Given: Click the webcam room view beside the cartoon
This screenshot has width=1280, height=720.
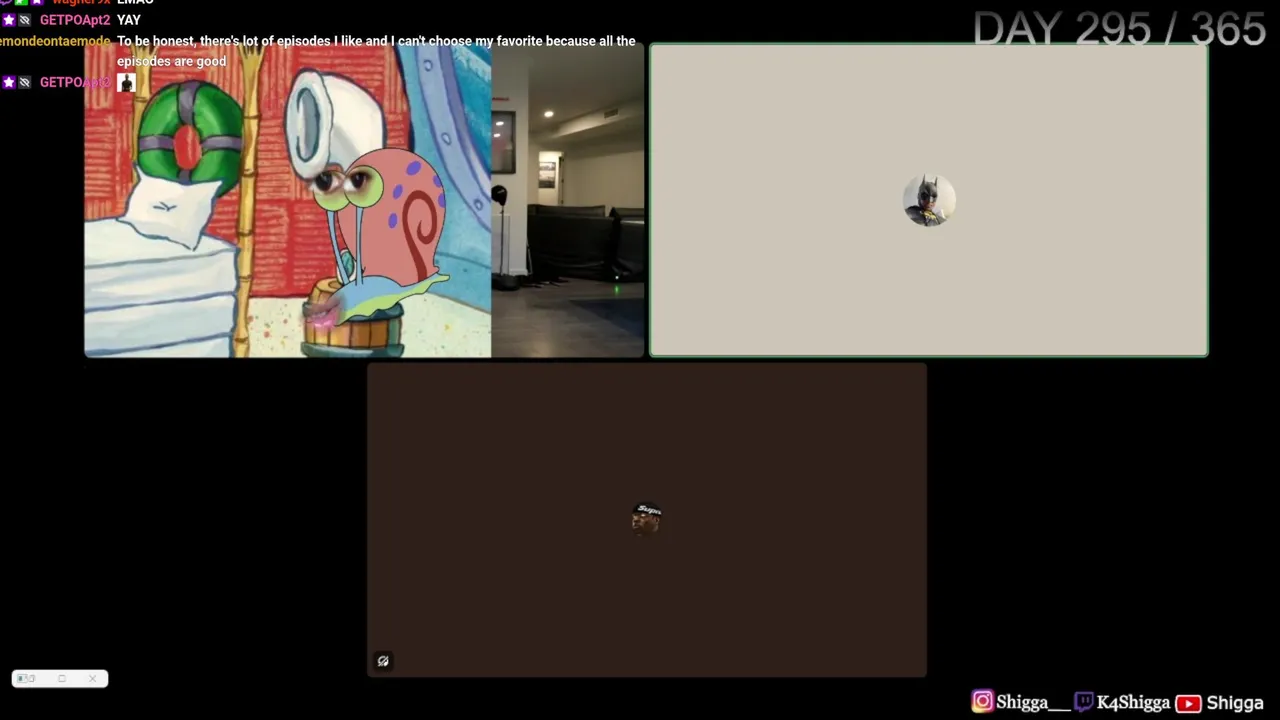Looking at the screenshot, I should coord(568,200).
